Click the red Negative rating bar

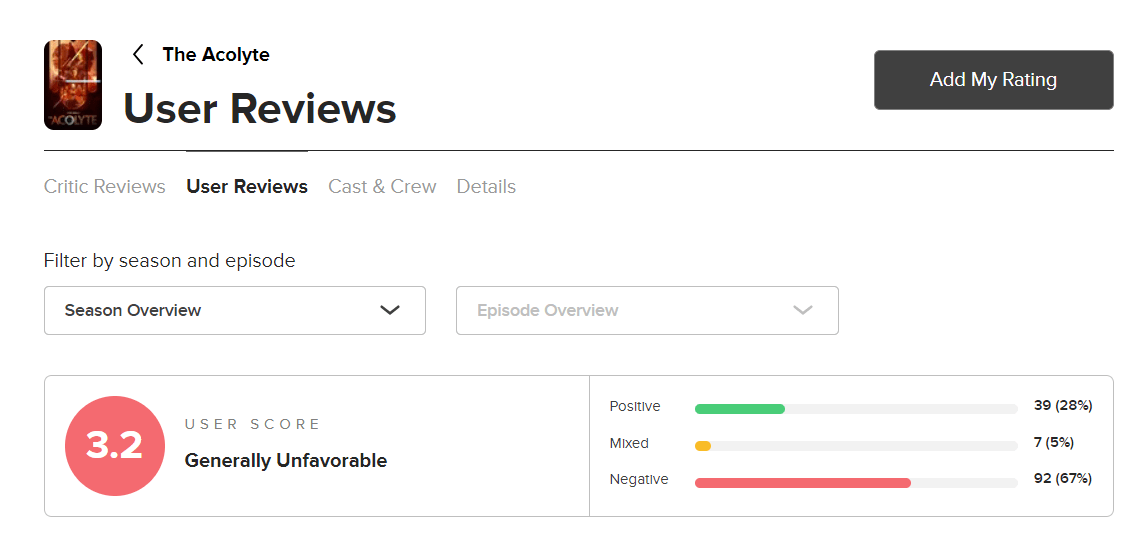click(802, 483)
